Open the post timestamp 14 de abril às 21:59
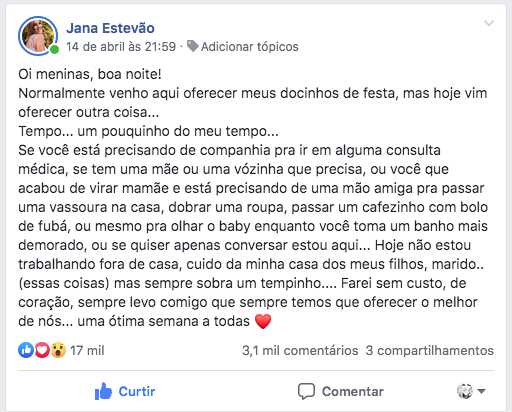The width and height of the screenshot is (512, 412). [x=121, y=47]
